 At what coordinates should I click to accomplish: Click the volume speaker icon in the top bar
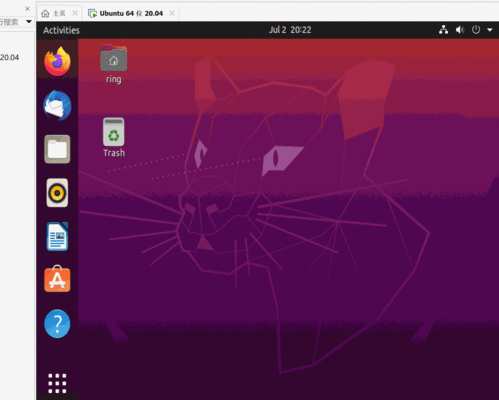460,30
